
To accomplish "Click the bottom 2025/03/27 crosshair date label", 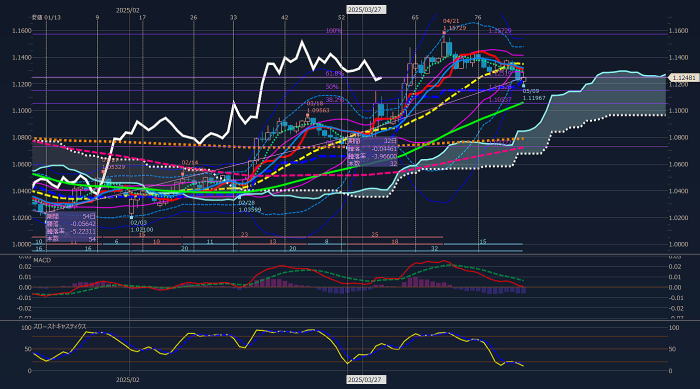I will click(x=366, y=380).
